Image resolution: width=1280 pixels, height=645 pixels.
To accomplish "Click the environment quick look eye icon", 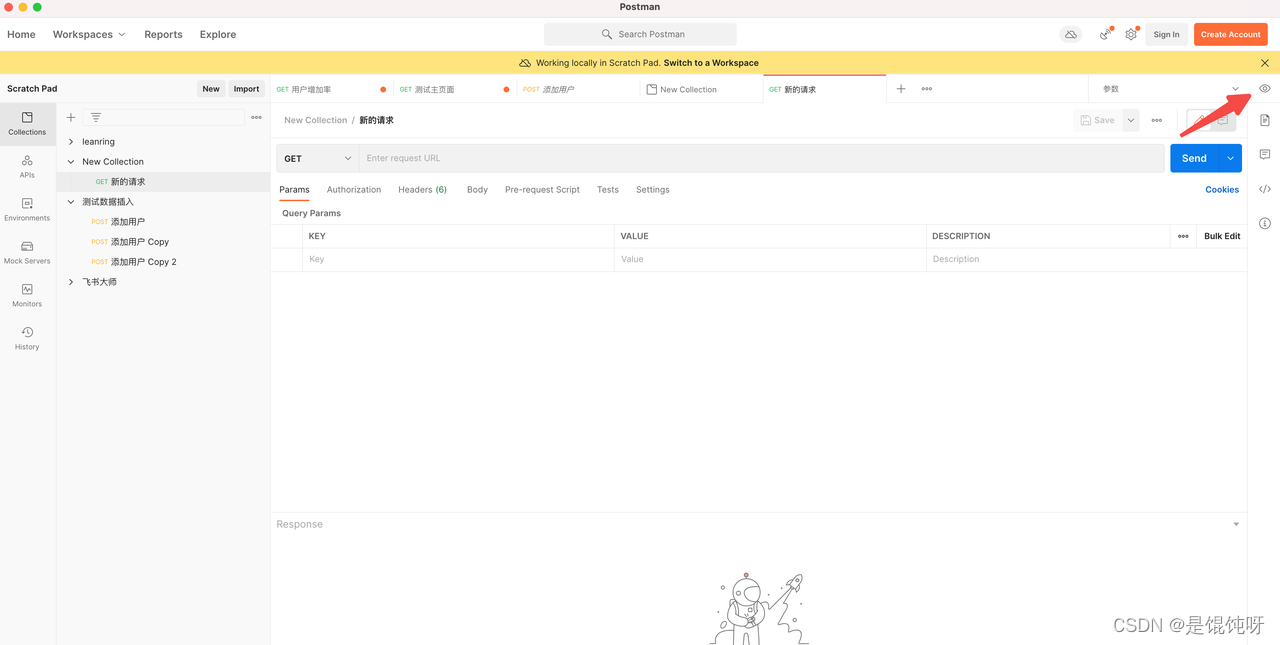I will [x=1265, y=89].
